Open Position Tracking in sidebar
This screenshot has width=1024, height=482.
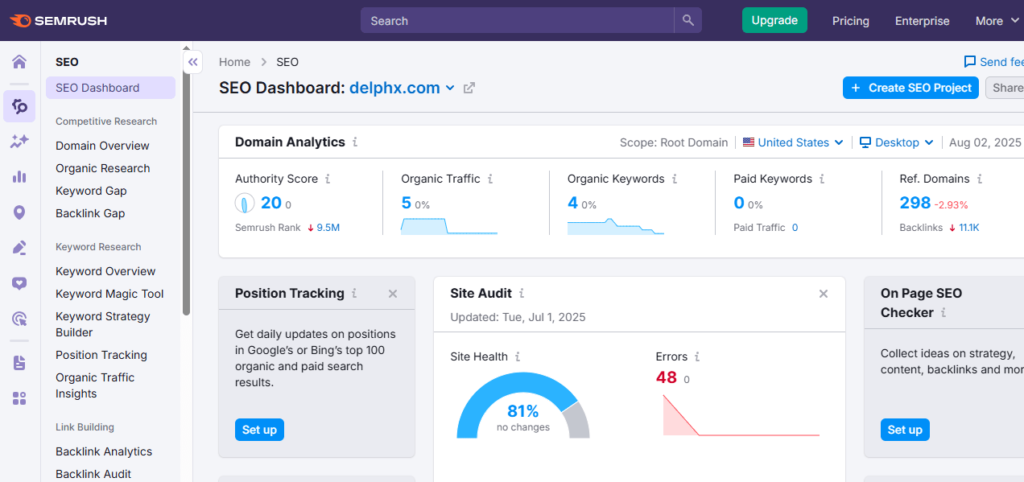pos(101,355)
